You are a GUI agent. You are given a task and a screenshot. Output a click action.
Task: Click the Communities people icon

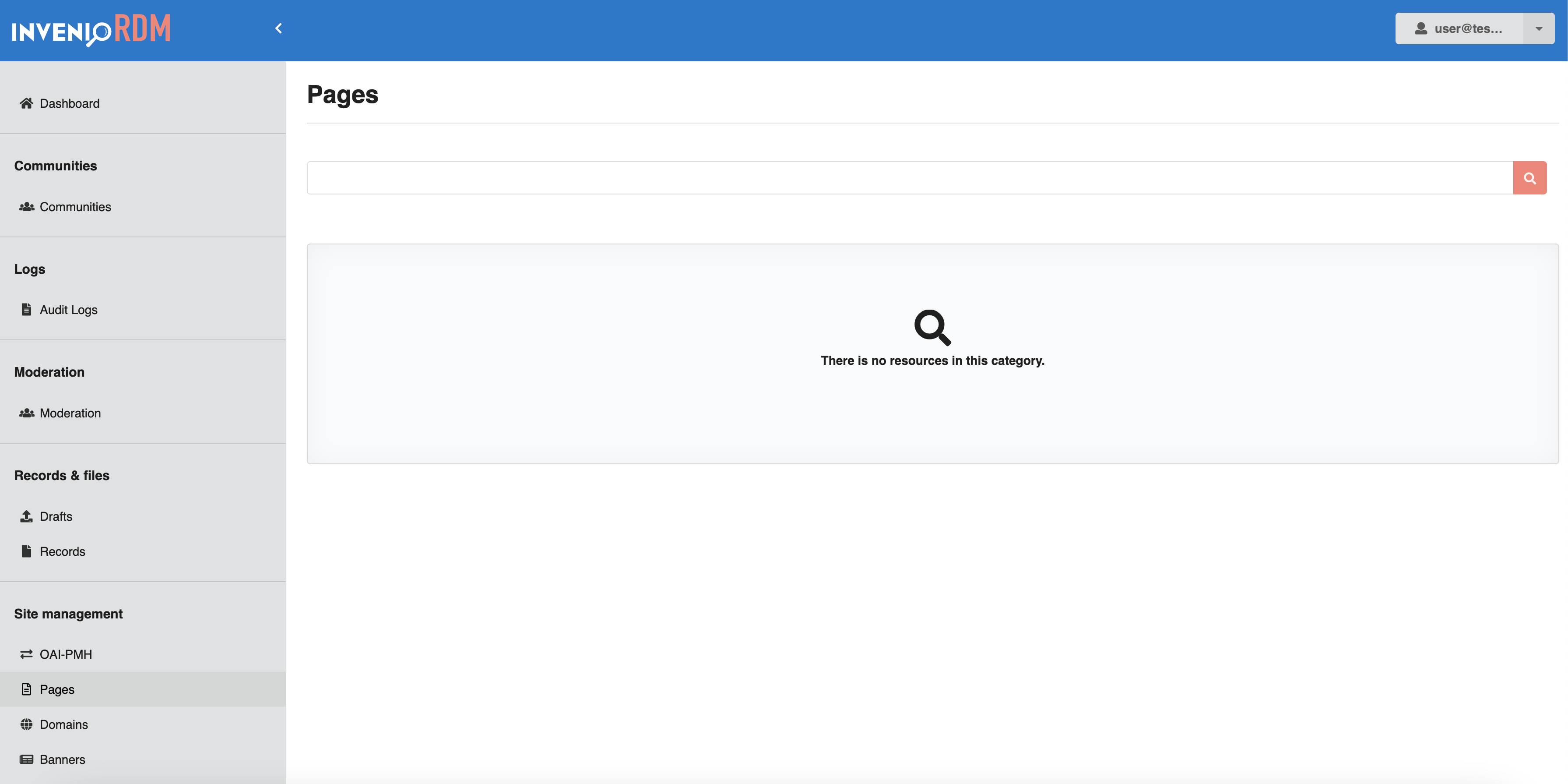26,207
